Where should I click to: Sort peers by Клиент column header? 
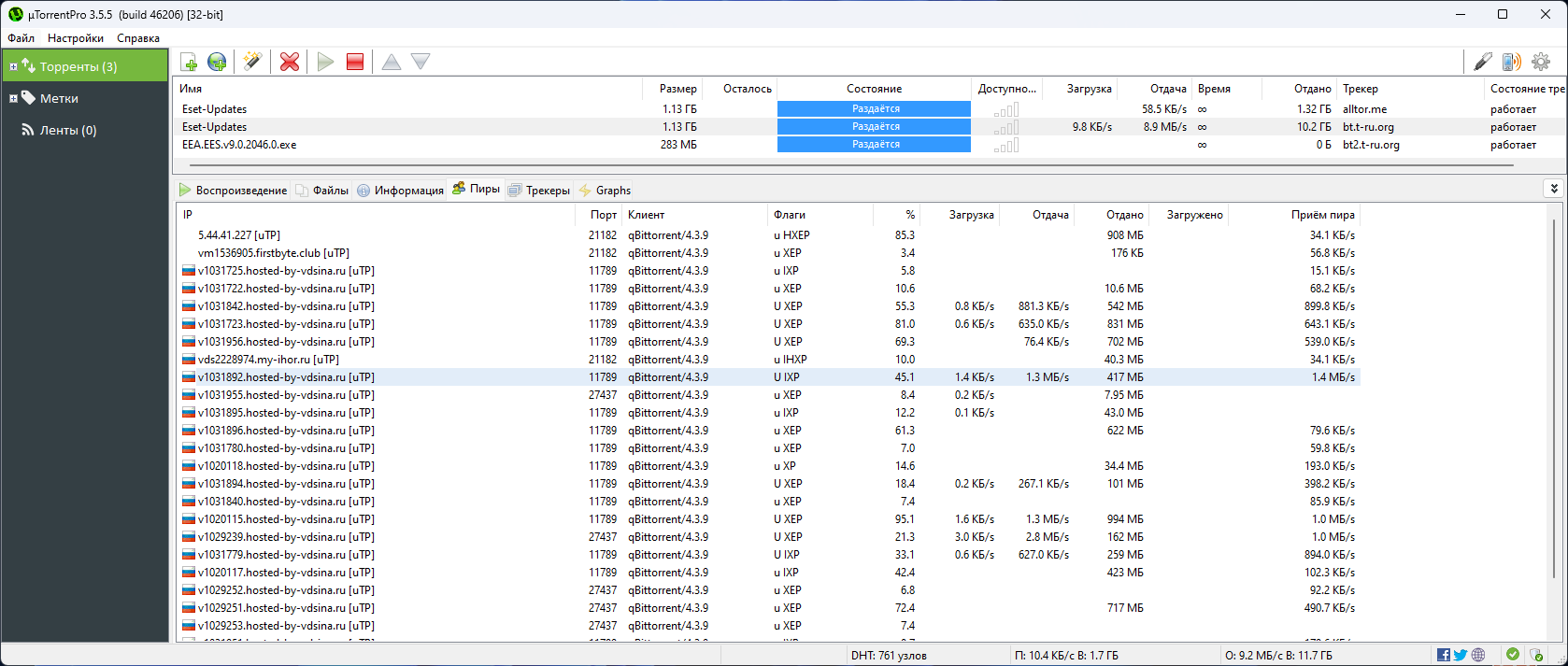pyautogui.click(x=694, y=215)
